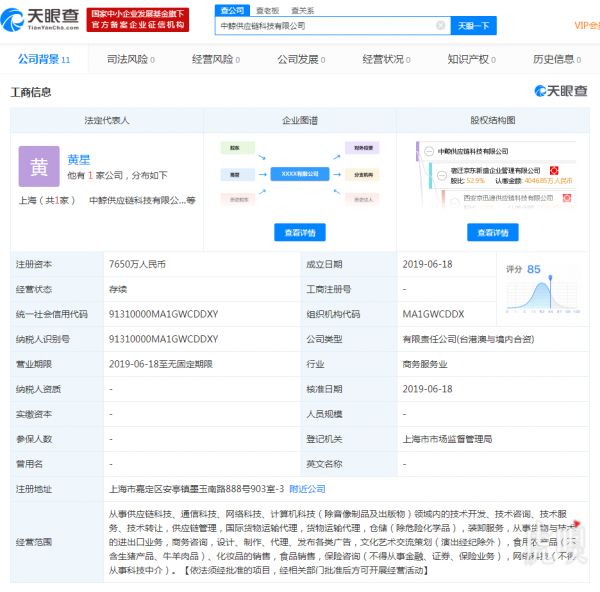Click the Tianyancha logo in header

click(x=42, y=18)
